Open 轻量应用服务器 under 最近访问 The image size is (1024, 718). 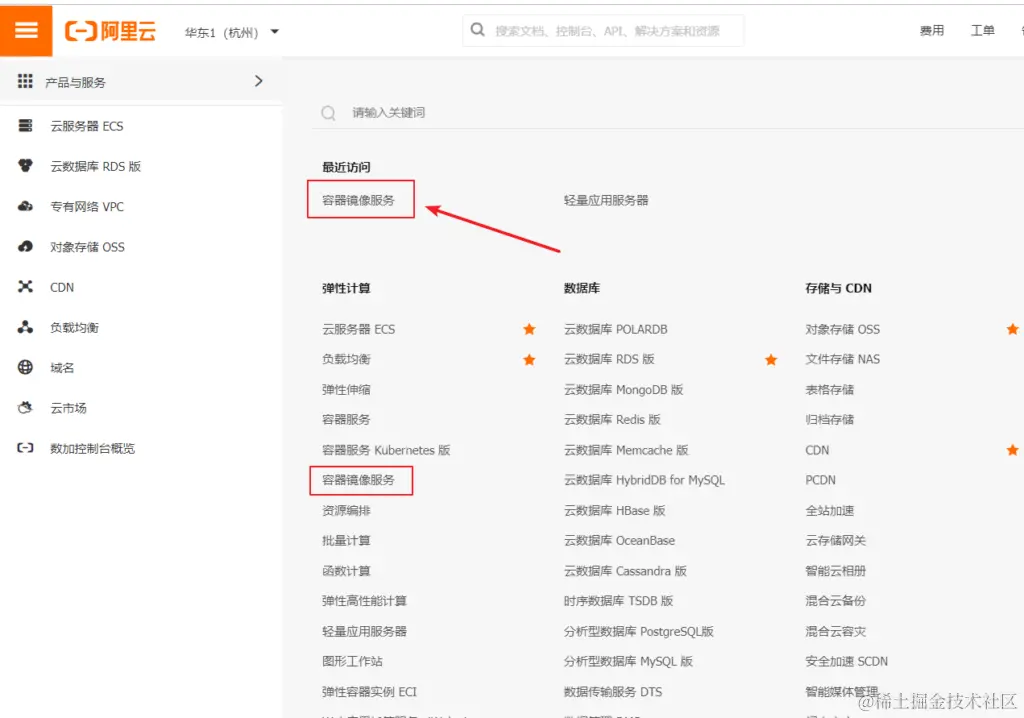tap(606, 200)
